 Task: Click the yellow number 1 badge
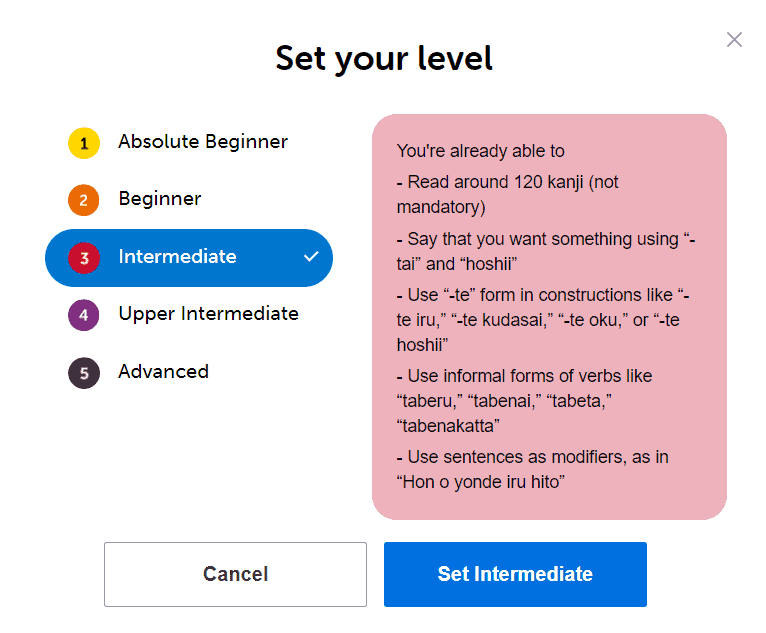click(84, 143)
